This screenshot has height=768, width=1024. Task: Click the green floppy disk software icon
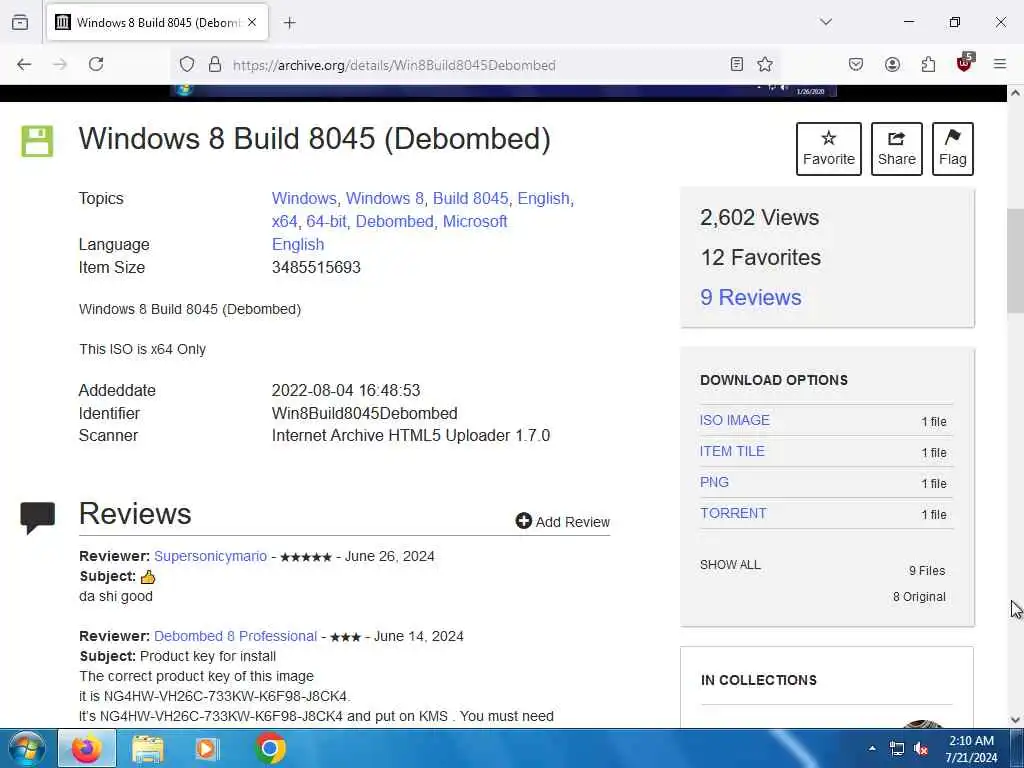[x=37, y=141]
